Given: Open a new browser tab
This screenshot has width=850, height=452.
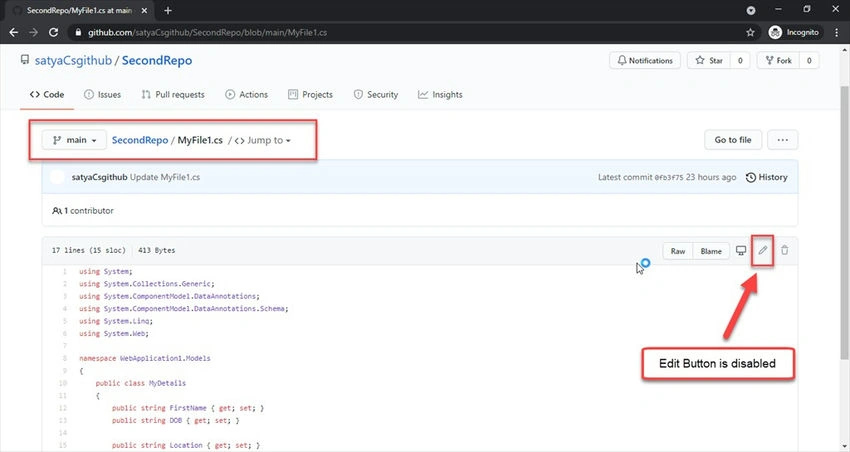Looking at the screenshot, I should pyautogui.click(x=168, y=10).
